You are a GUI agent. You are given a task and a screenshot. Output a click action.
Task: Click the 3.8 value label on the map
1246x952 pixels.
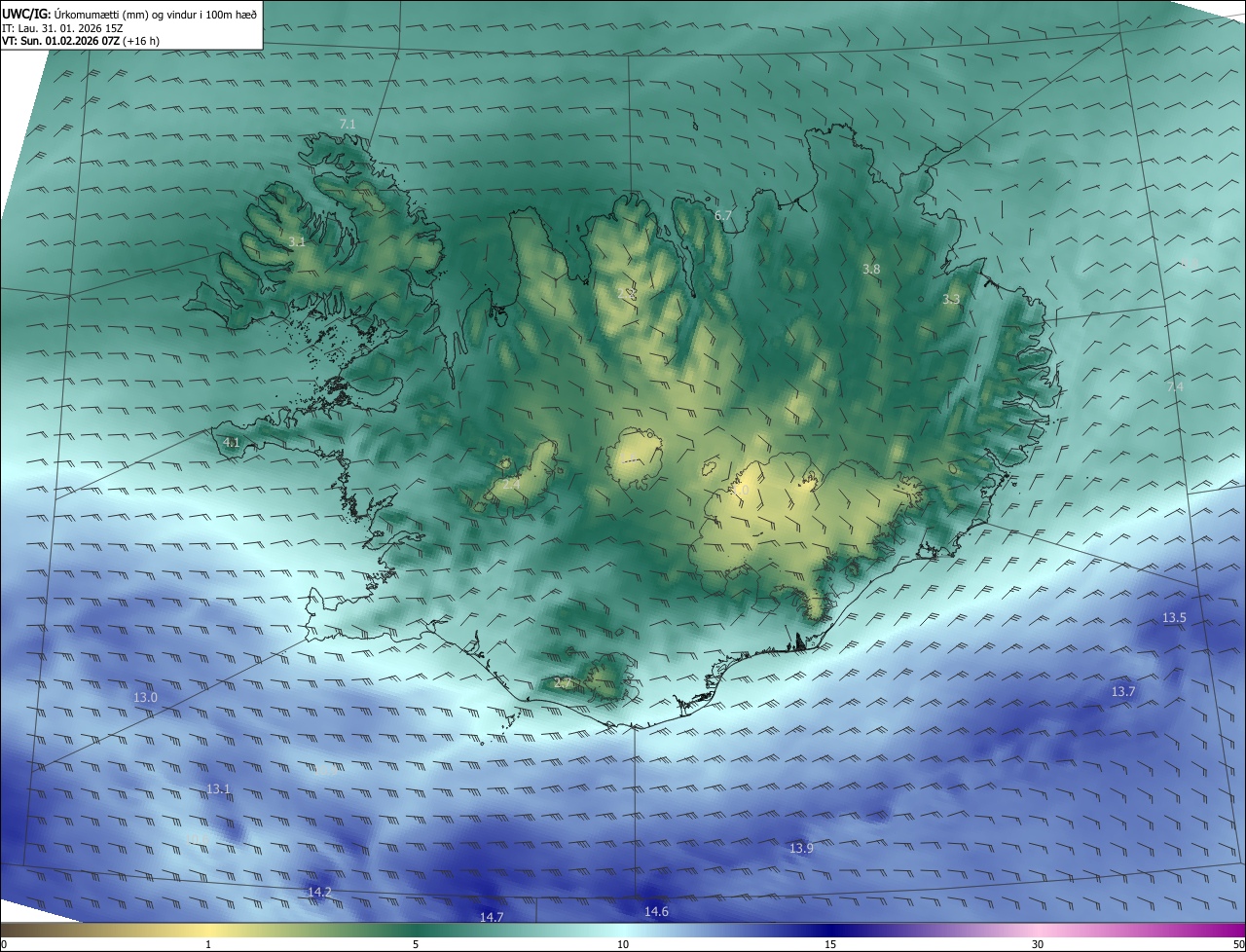tap(871, 269)
